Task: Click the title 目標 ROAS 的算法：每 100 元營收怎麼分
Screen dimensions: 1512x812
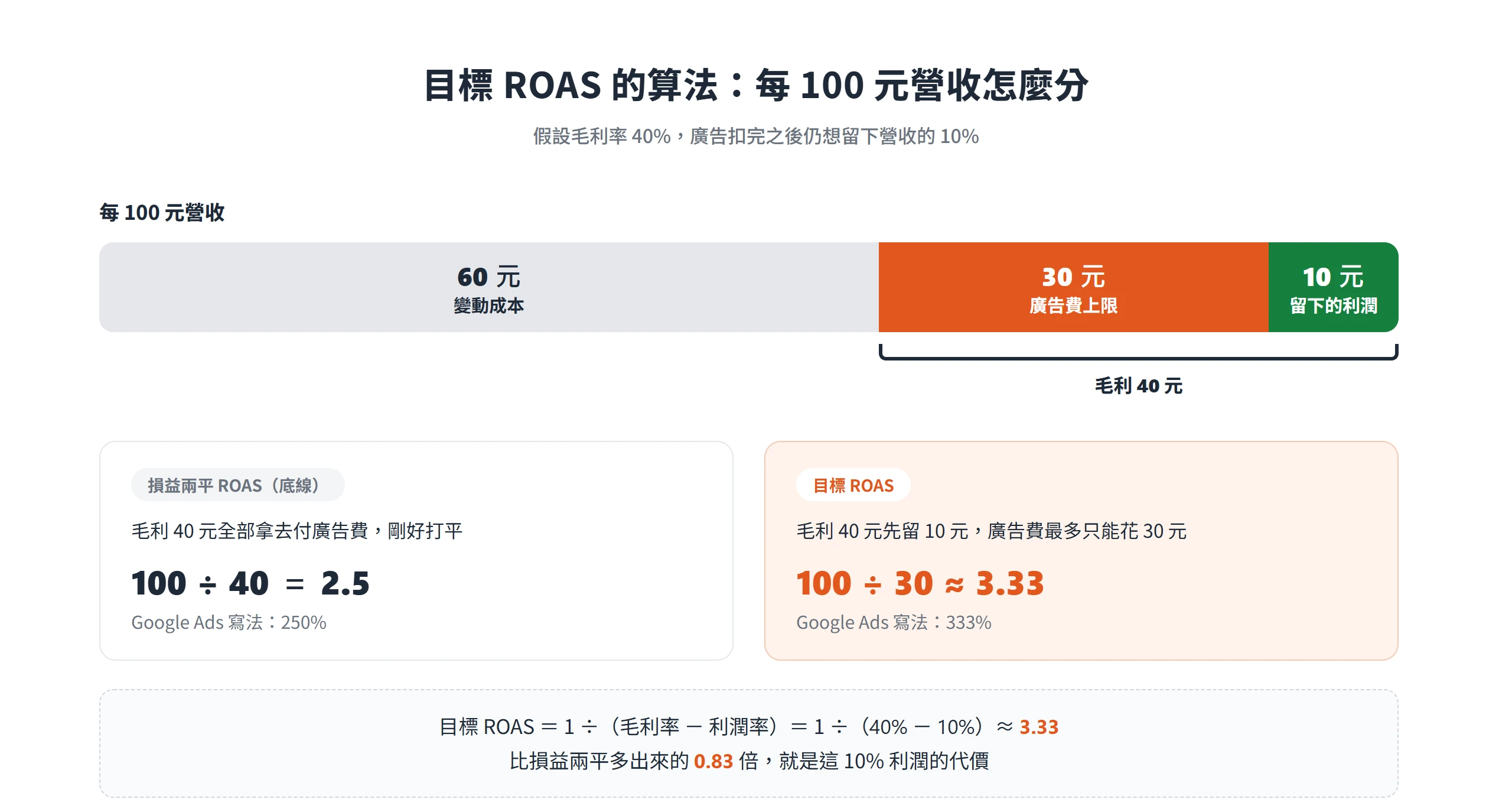Action: point(756,85)
